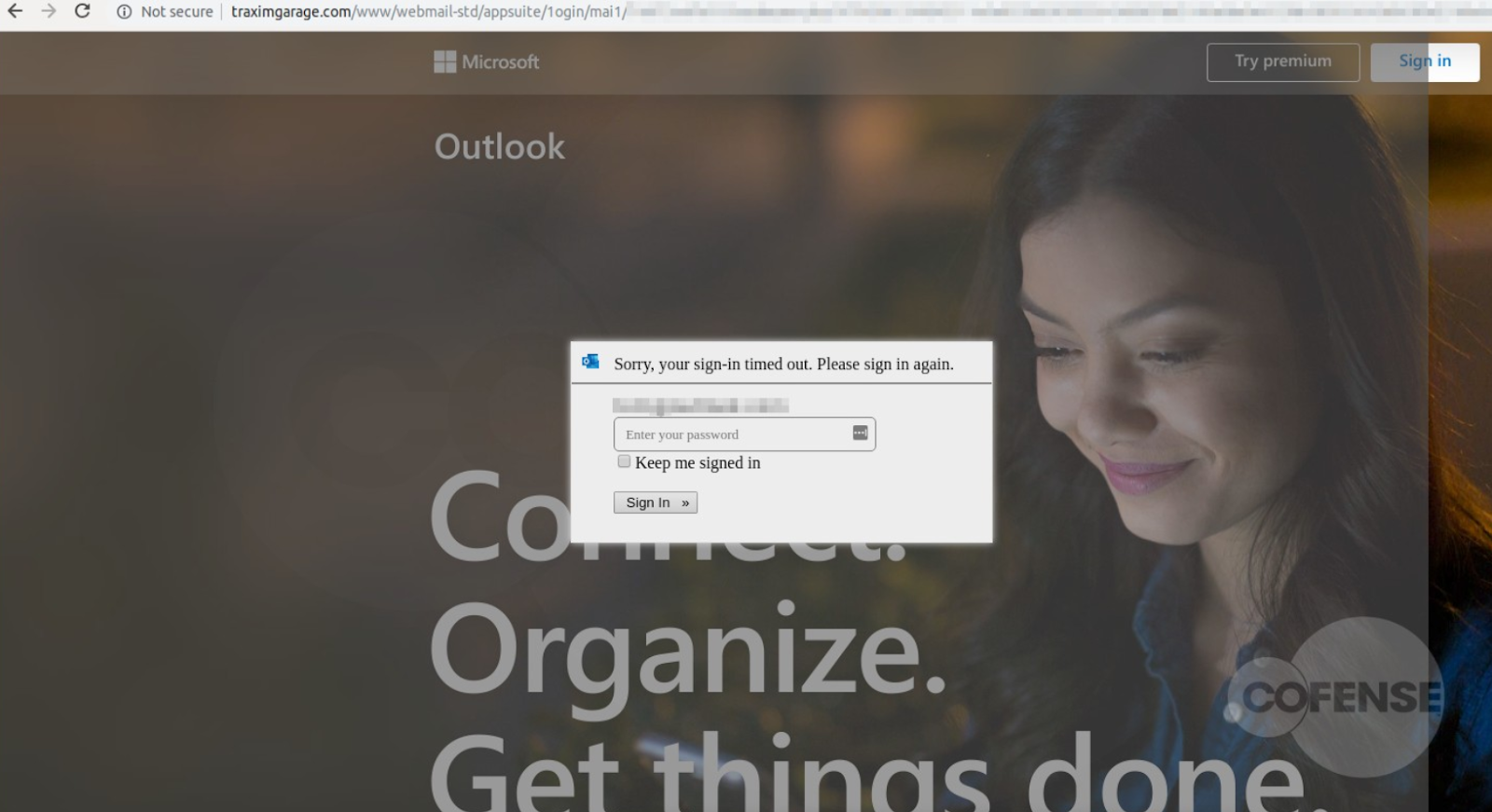
Task: Reload the page with the refresh icon
Action: point(83,11)
